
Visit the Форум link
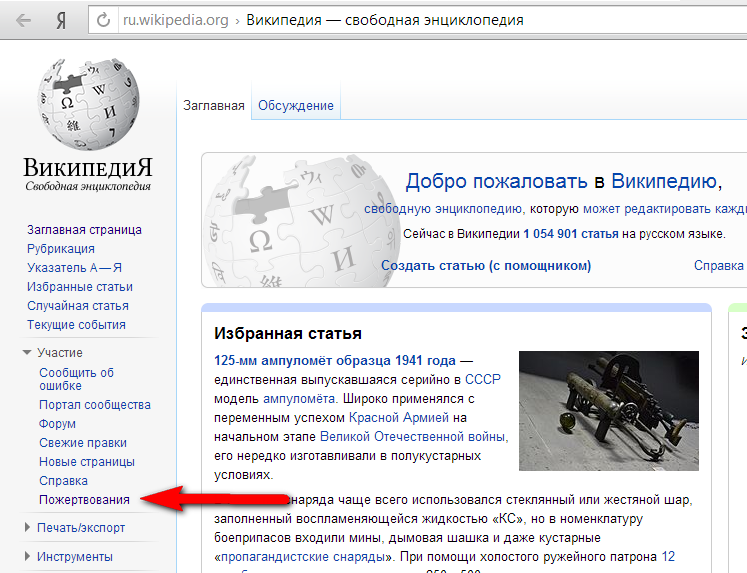[57, 423]
